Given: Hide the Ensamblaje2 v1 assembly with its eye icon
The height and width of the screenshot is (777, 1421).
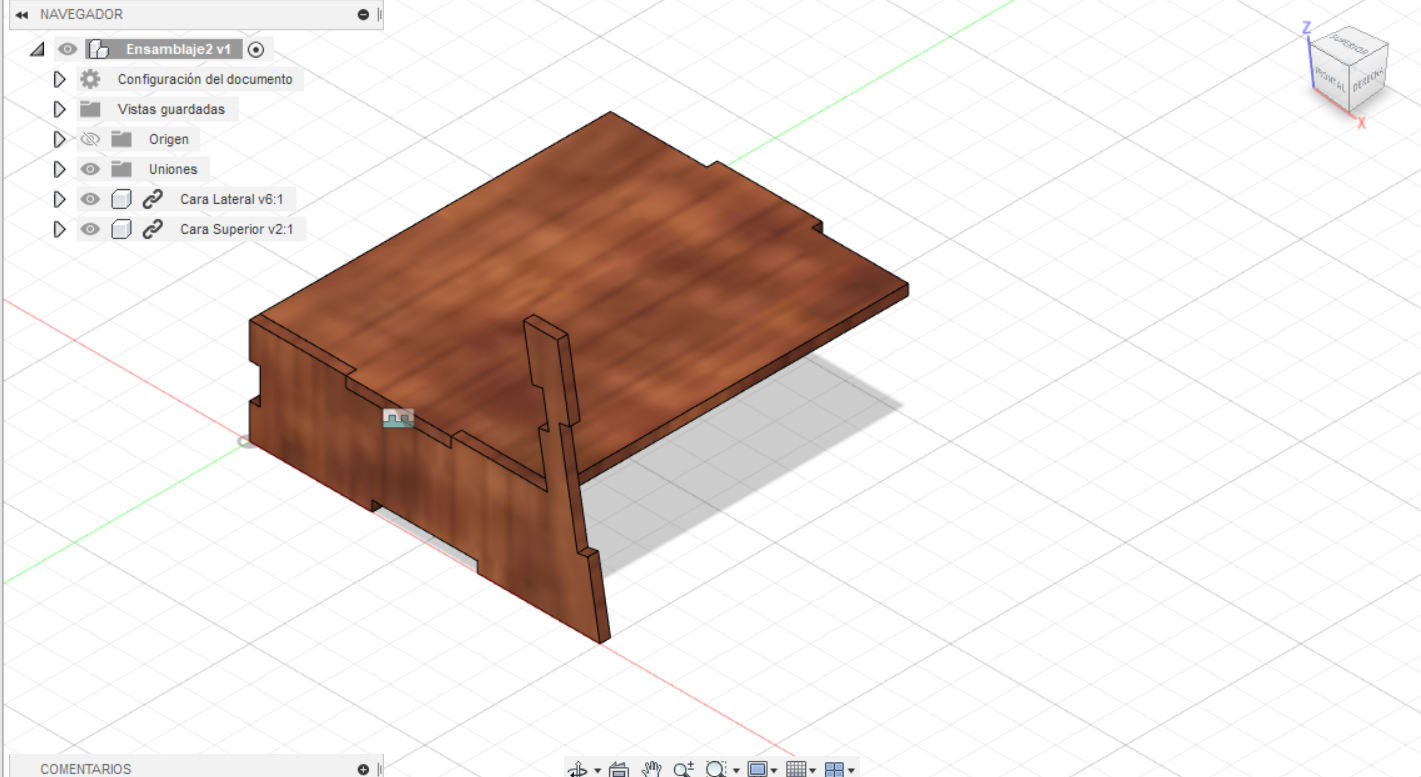Looking at the screenshot, I should pos(68,49).
